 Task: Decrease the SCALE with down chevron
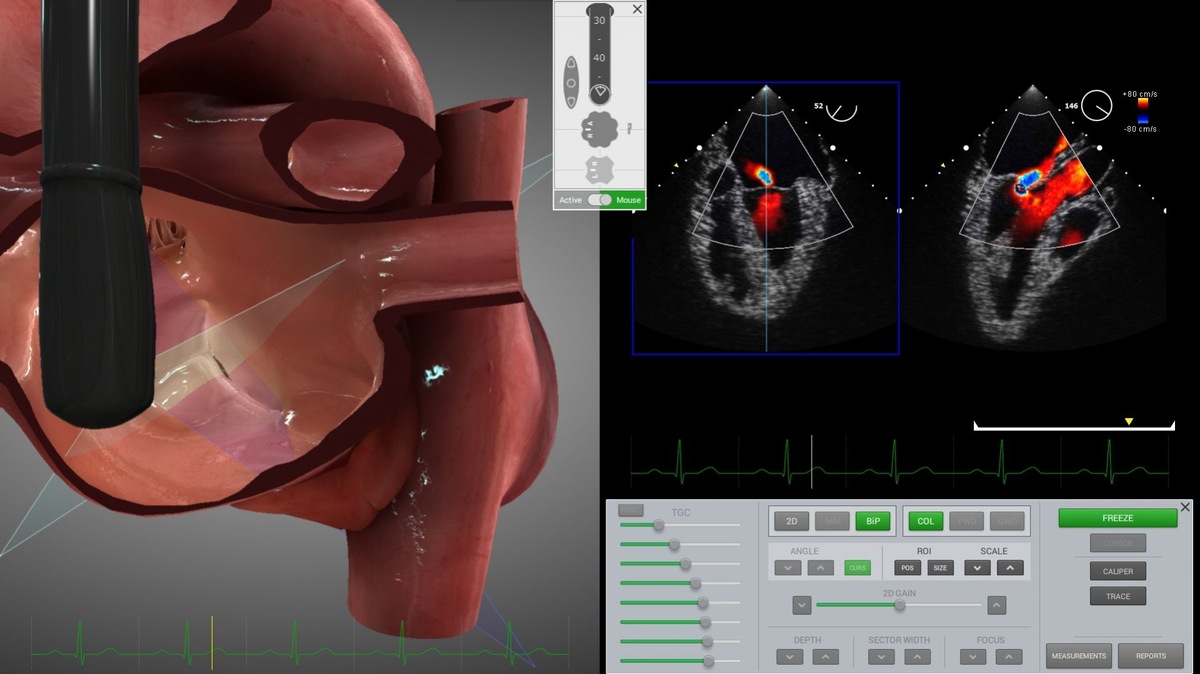pos(977,567)
